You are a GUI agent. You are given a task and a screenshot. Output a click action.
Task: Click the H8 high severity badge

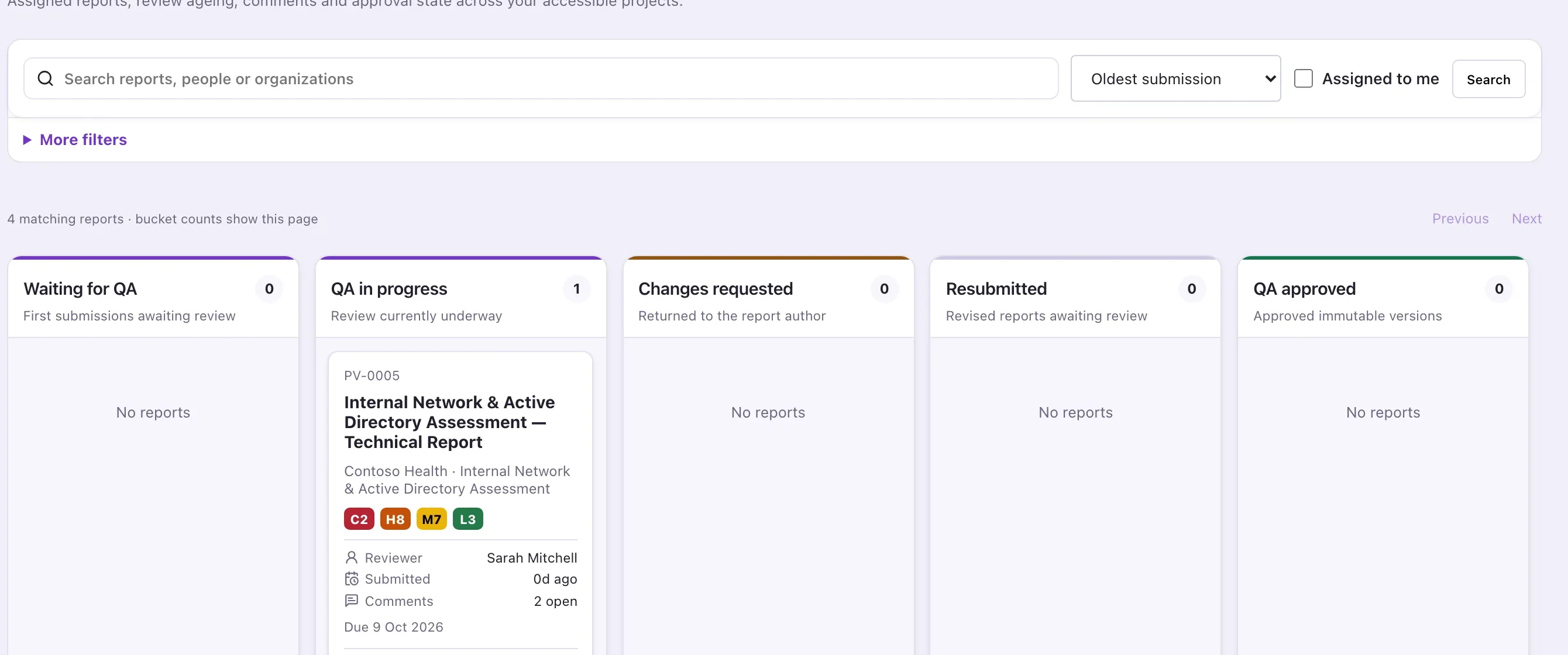[395, 519]
